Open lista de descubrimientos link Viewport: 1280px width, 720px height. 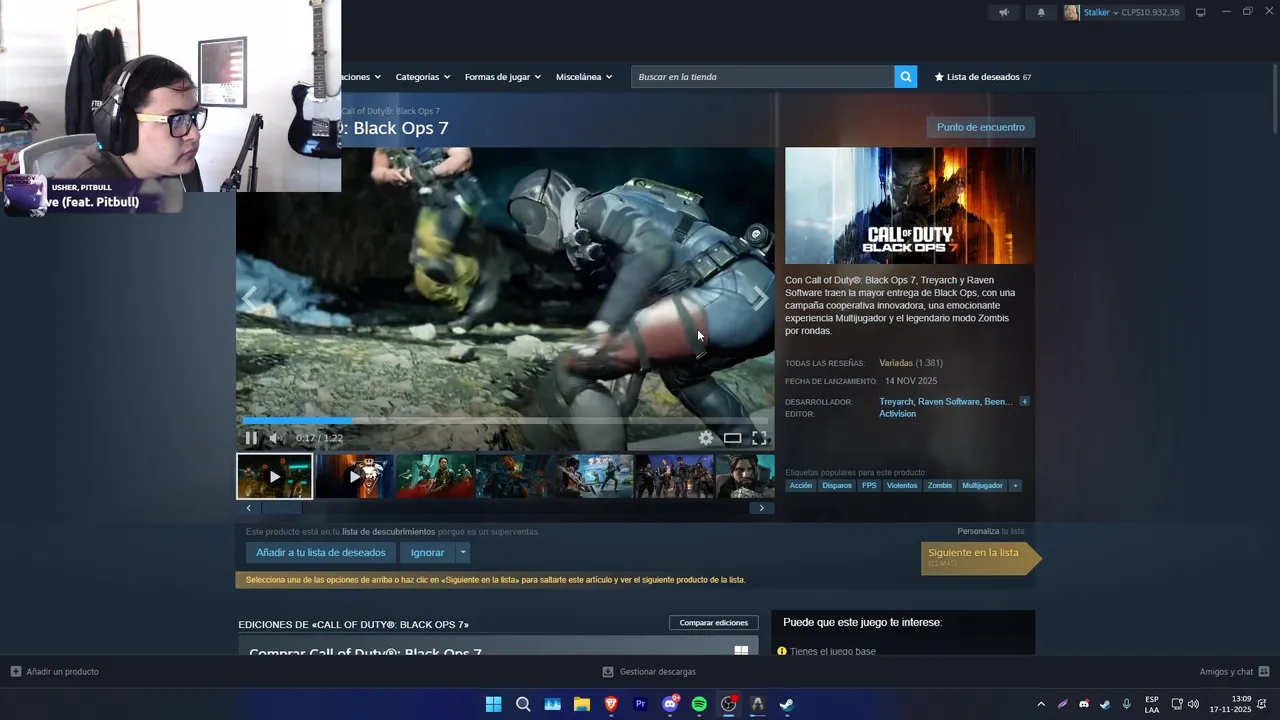click(x=389, y=532)
